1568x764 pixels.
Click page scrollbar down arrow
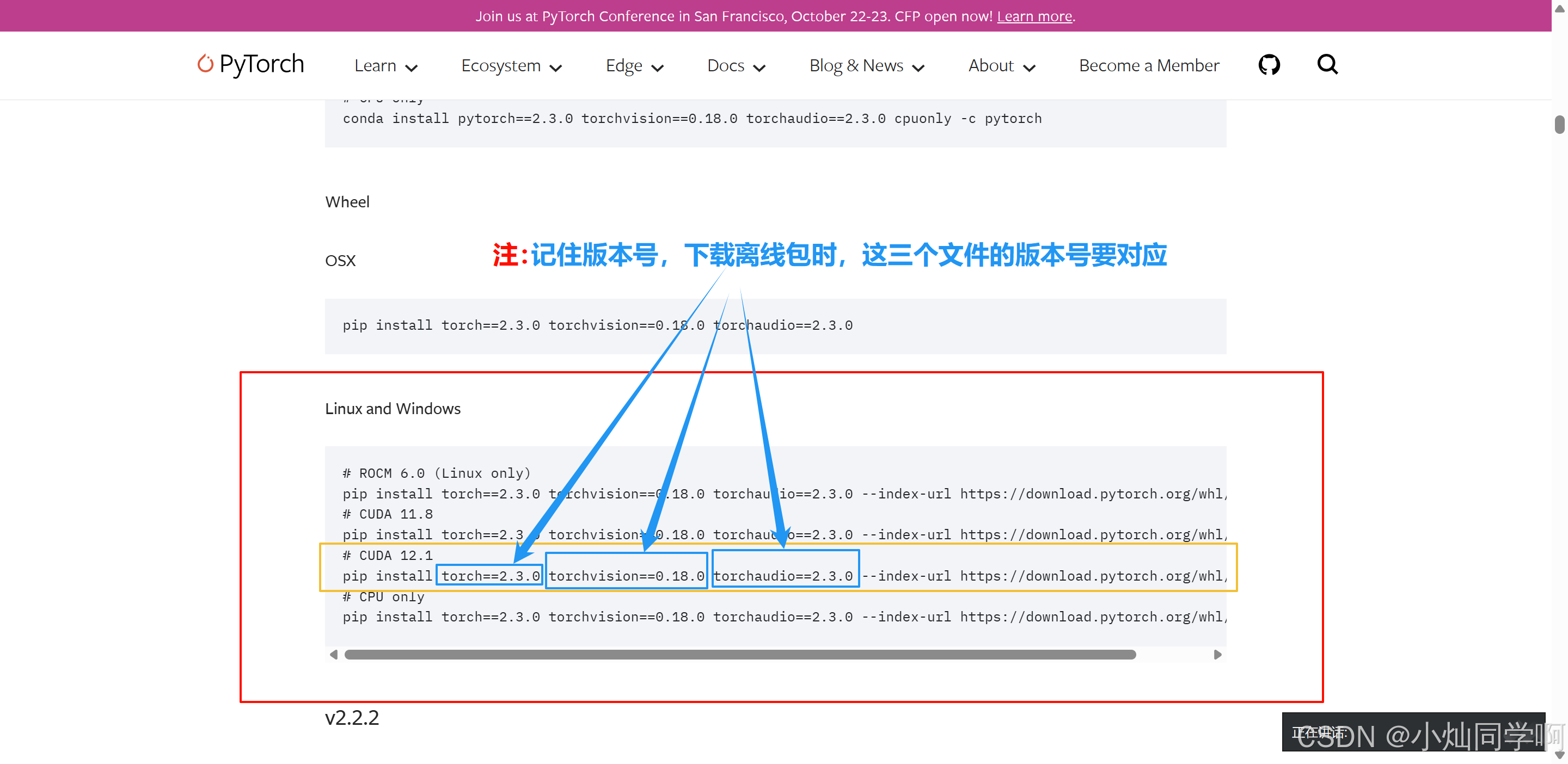click(x=1559, y=755)
